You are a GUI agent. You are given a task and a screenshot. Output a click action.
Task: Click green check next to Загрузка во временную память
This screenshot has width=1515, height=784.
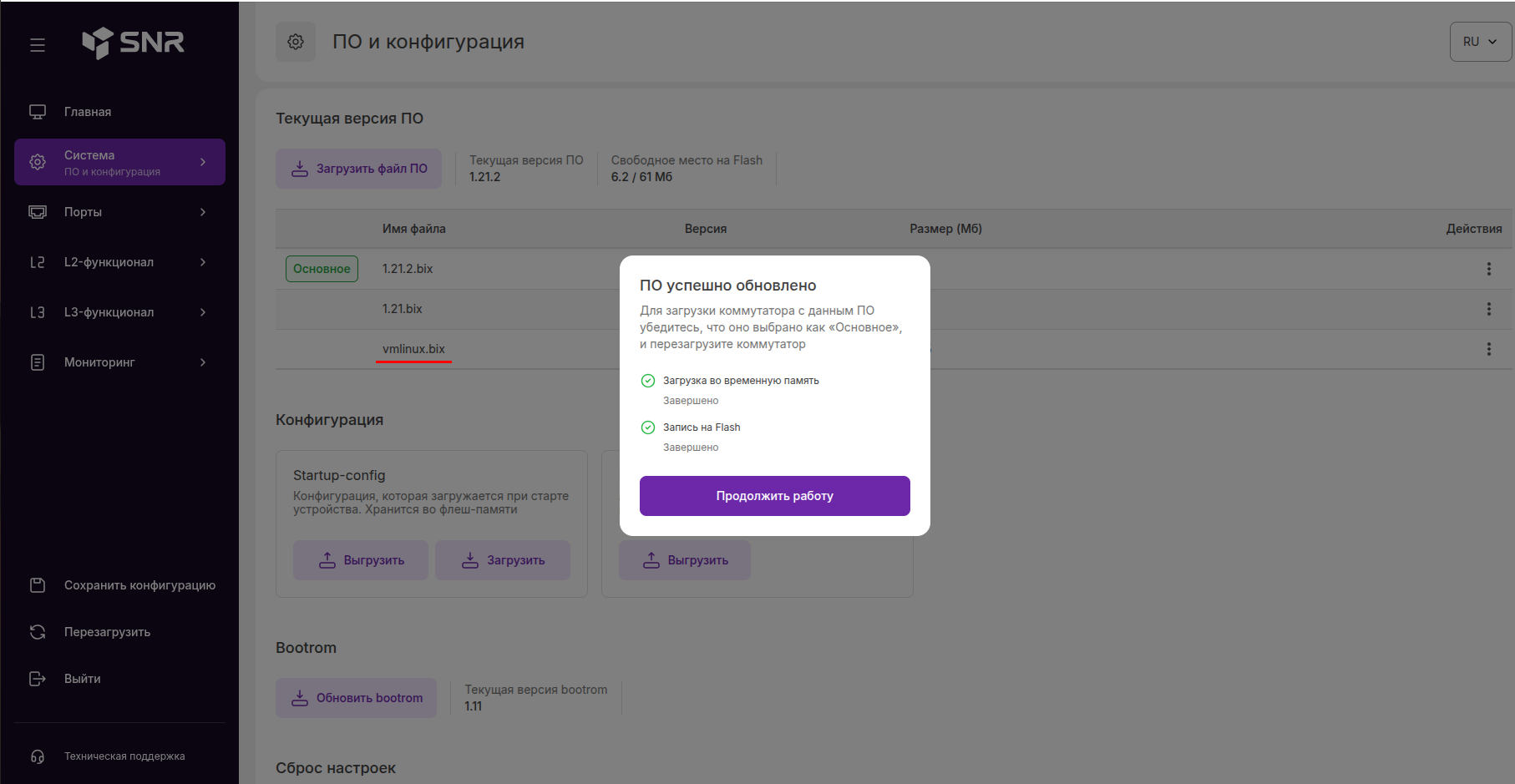pyautogui.click(x=648, y=381)
